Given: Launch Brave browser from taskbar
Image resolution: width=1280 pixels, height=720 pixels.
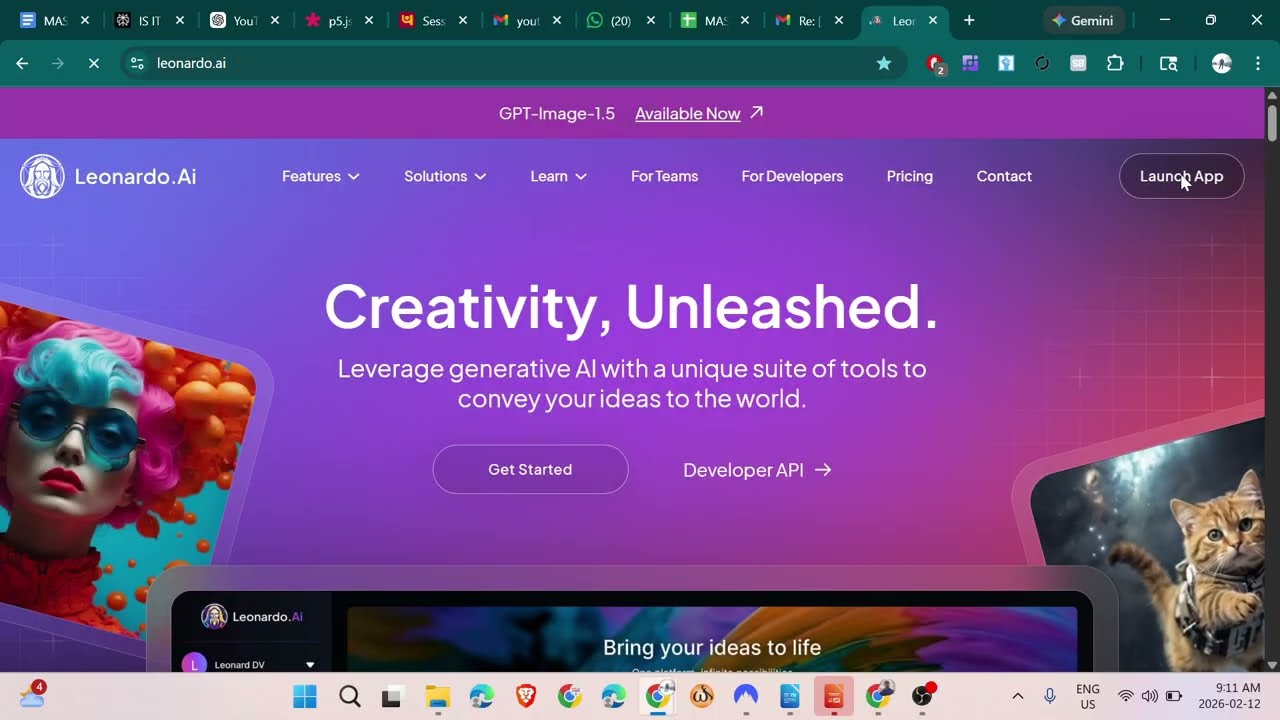Looking at the screenshot, I should 525,696.
